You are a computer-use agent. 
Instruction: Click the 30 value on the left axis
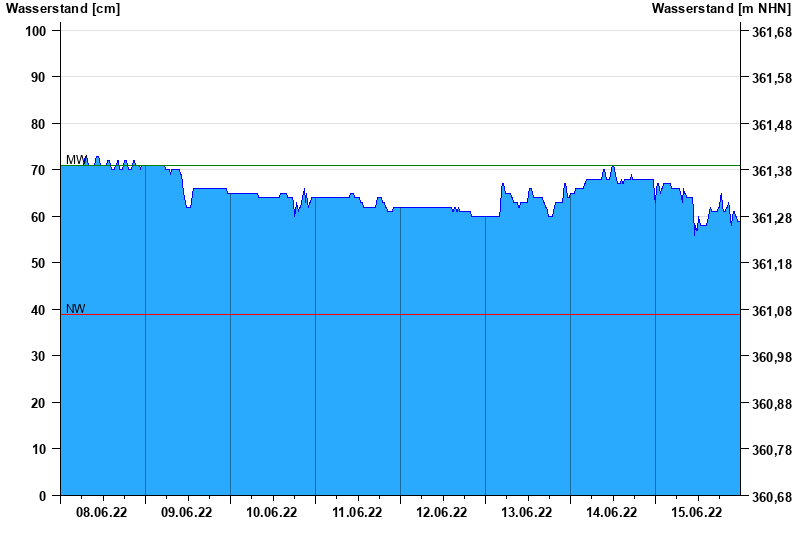(x=39, y=356)
